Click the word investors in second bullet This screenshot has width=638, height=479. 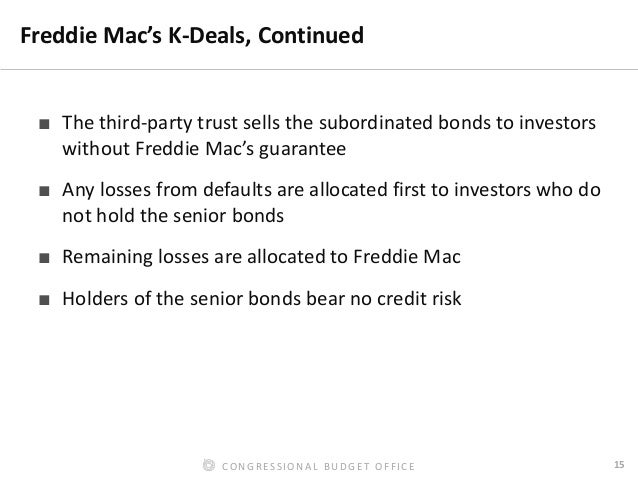click(x=492, y=190)
